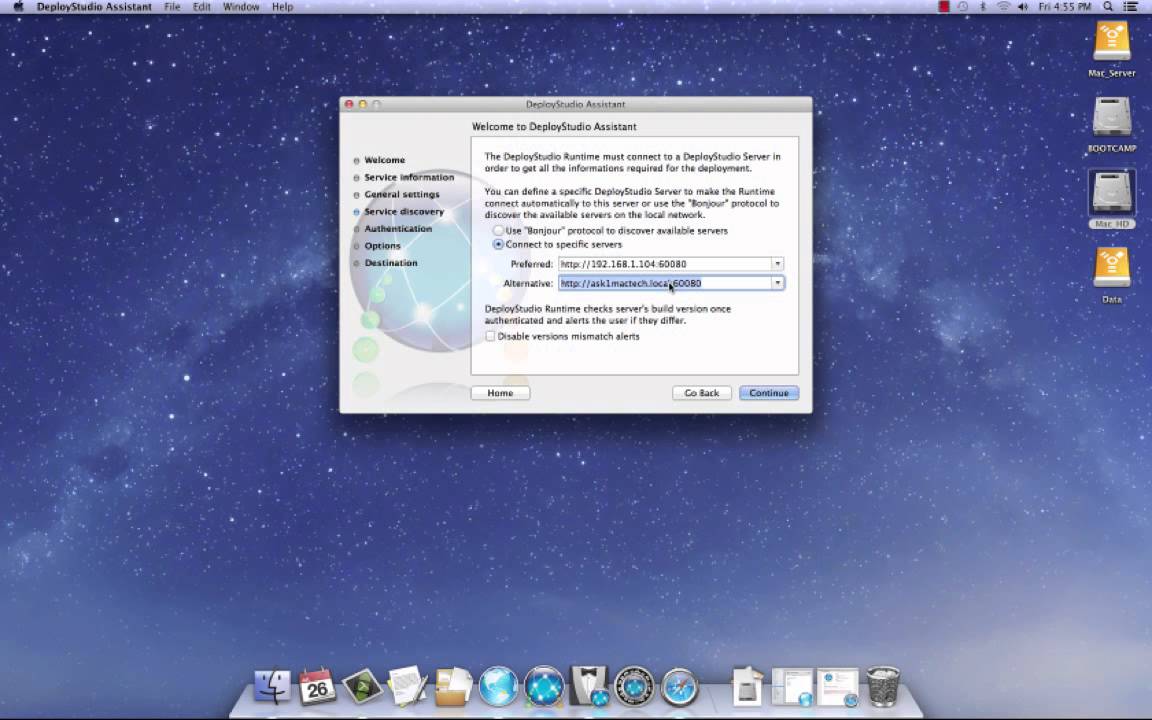Open the Calendar app showing 26

[317, 686]
